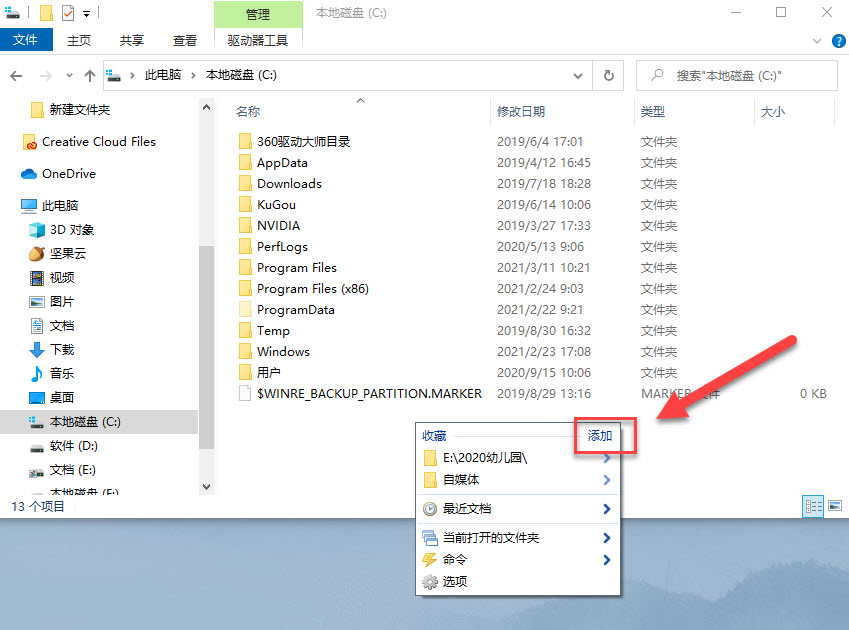849x630 pixels.
Task: Open the 查看 ribbon tab
Action: tap(185, 41)
